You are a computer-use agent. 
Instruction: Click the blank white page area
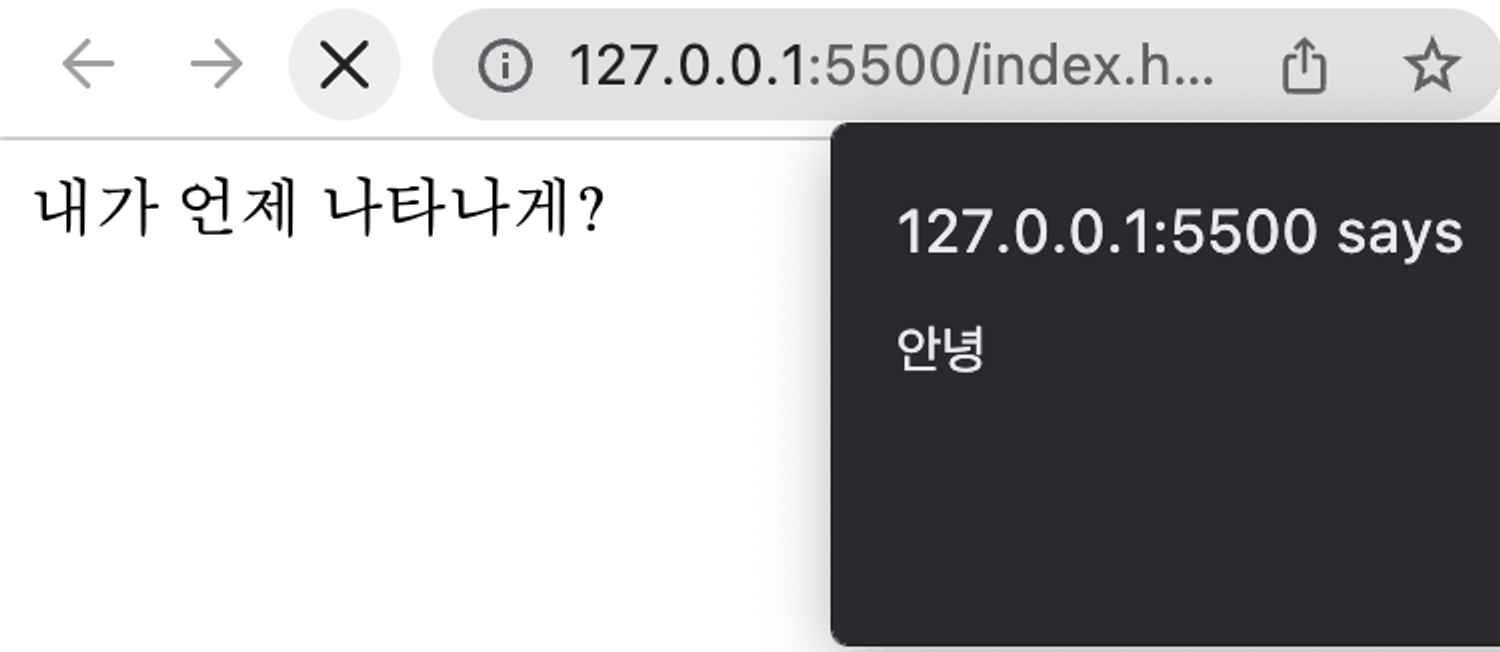pos(400,450)
